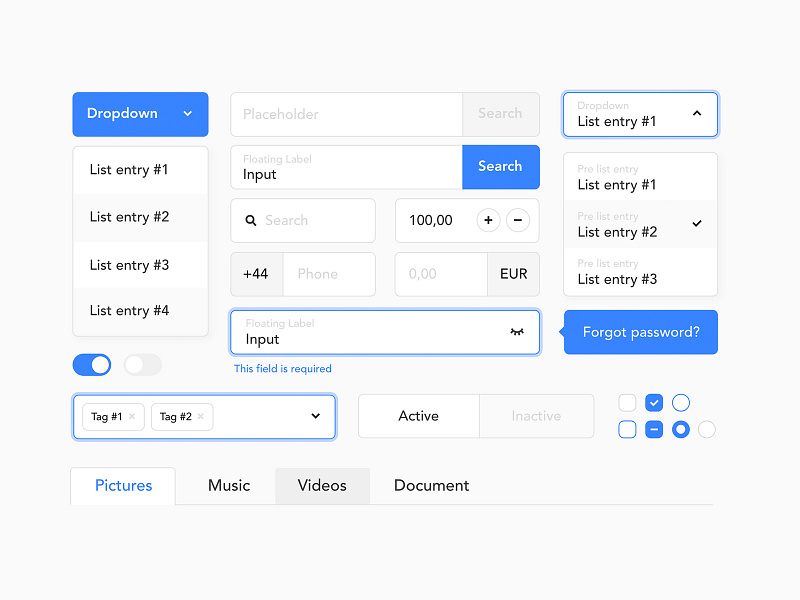Screen dimensions: 800x600
Task: Open the tag selector dropdown chevron
Action: point(316,417)
